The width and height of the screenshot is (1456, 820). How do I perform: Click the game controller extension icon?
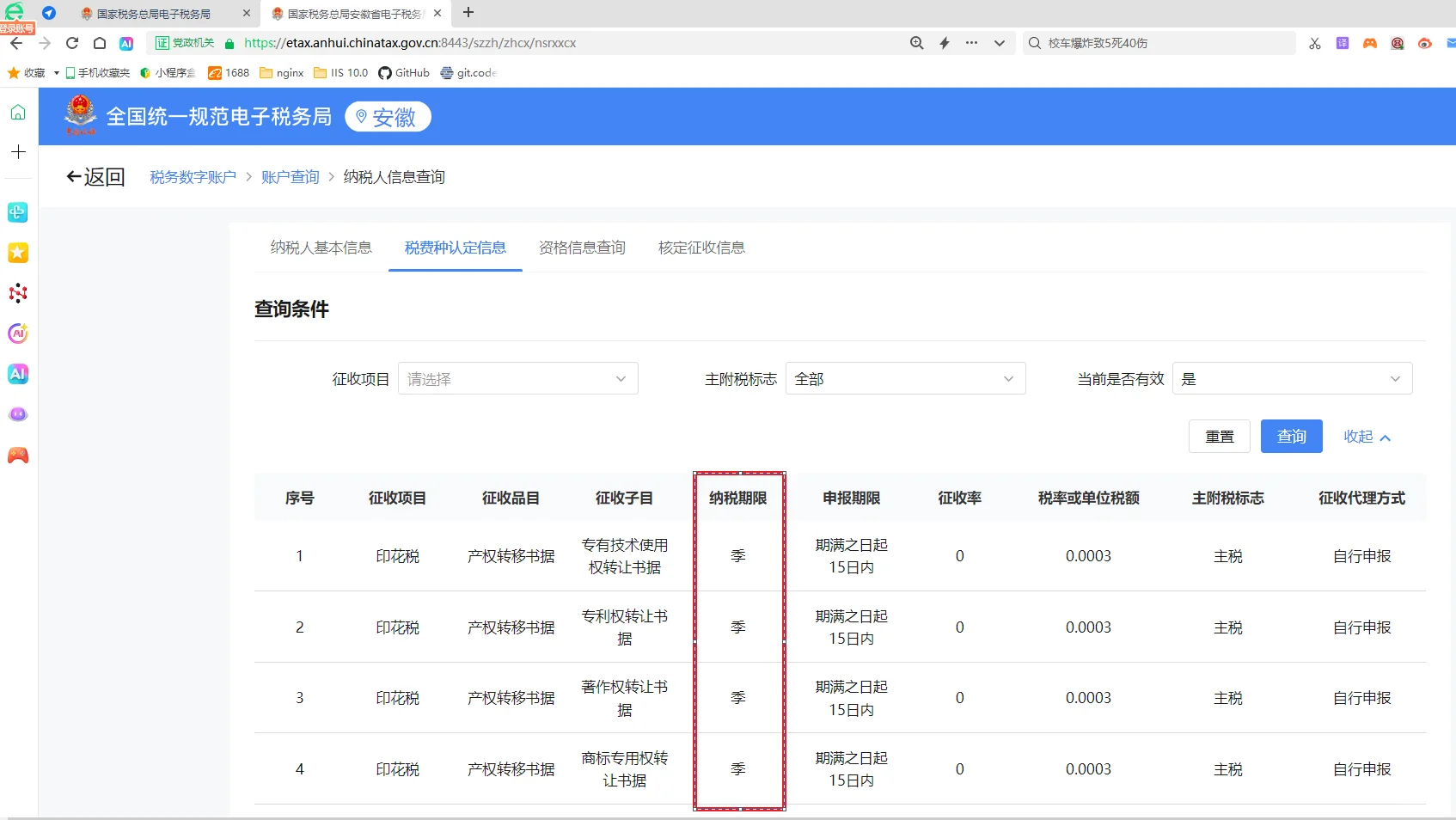click(x=1370, y=43)
